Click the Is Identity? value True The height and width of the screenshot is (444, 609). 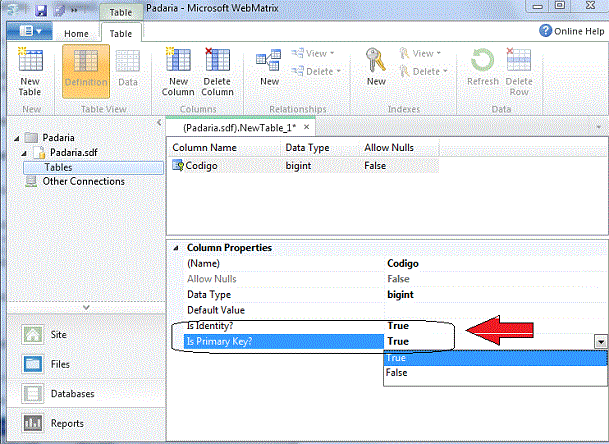(x=398, y=326)
